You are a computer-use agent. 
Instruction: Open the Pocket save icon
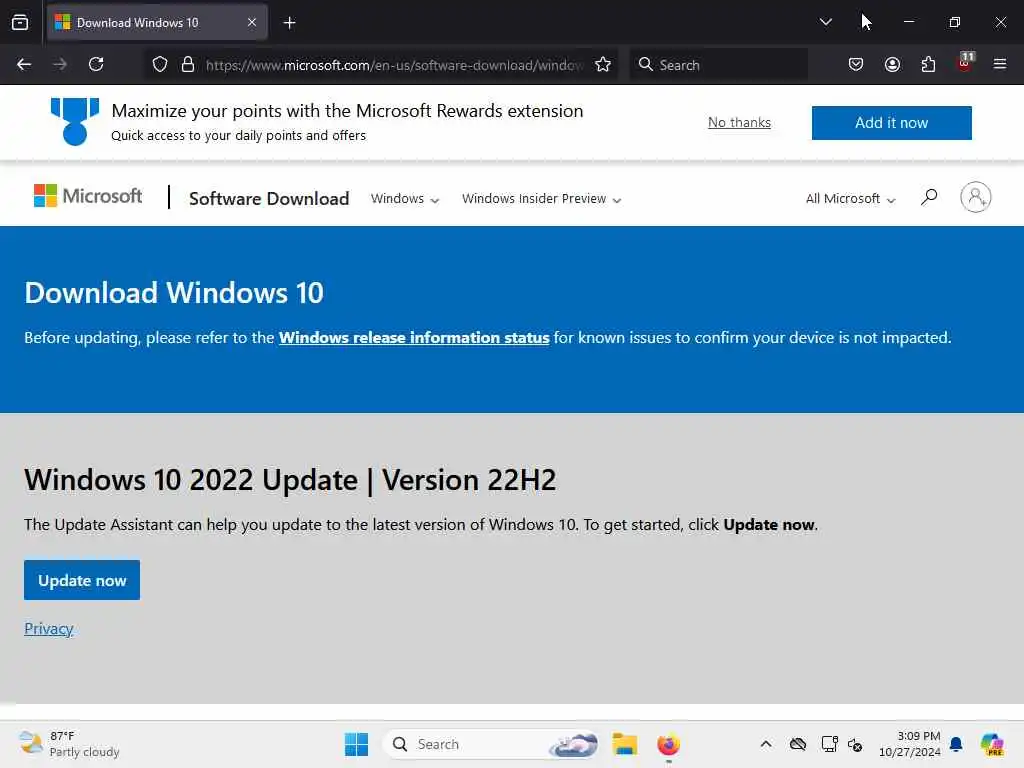(856, 64)
